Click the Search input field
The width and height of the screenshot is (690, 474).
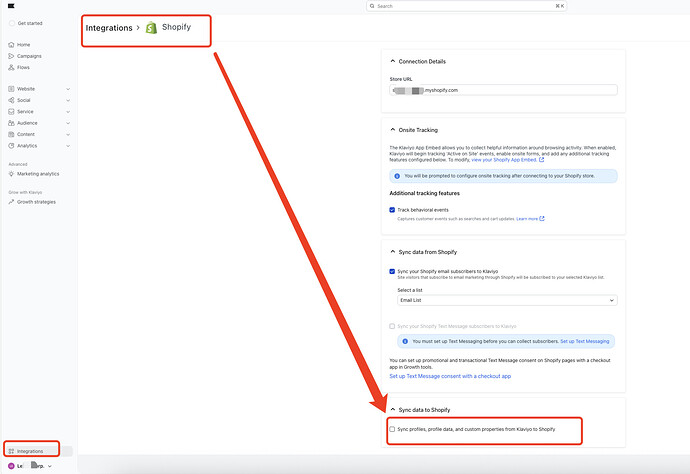point(466,6)
